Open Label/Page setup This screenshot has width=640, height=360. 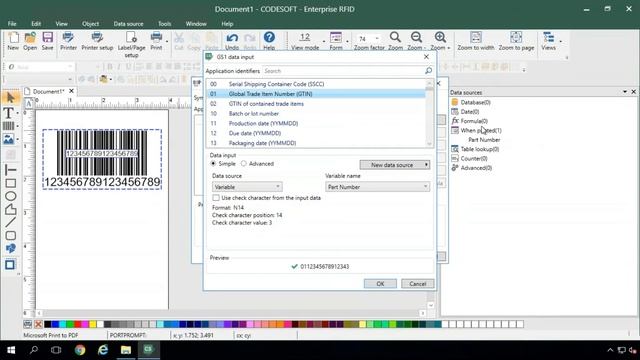(131, 44)
